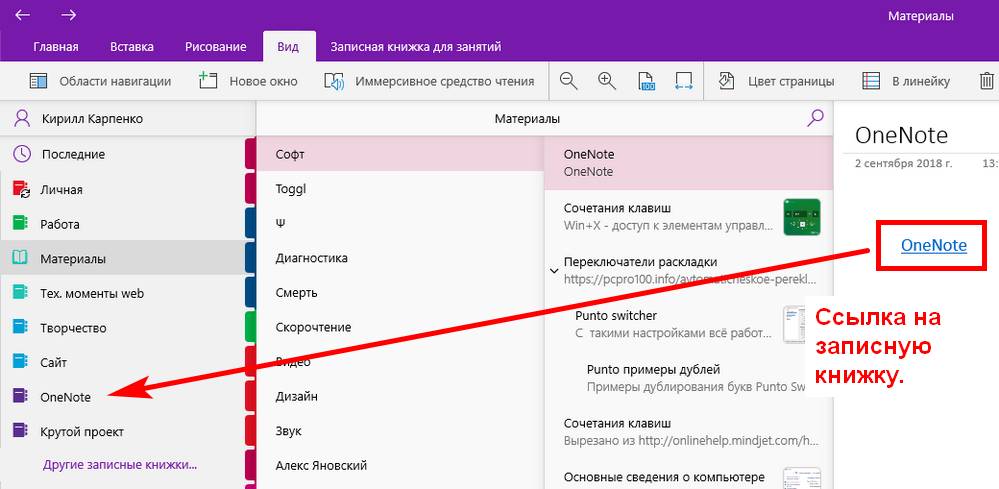999x489 pixels.
Task: Click the zoom out magnifier icon
Action: (x=569, y=82)
